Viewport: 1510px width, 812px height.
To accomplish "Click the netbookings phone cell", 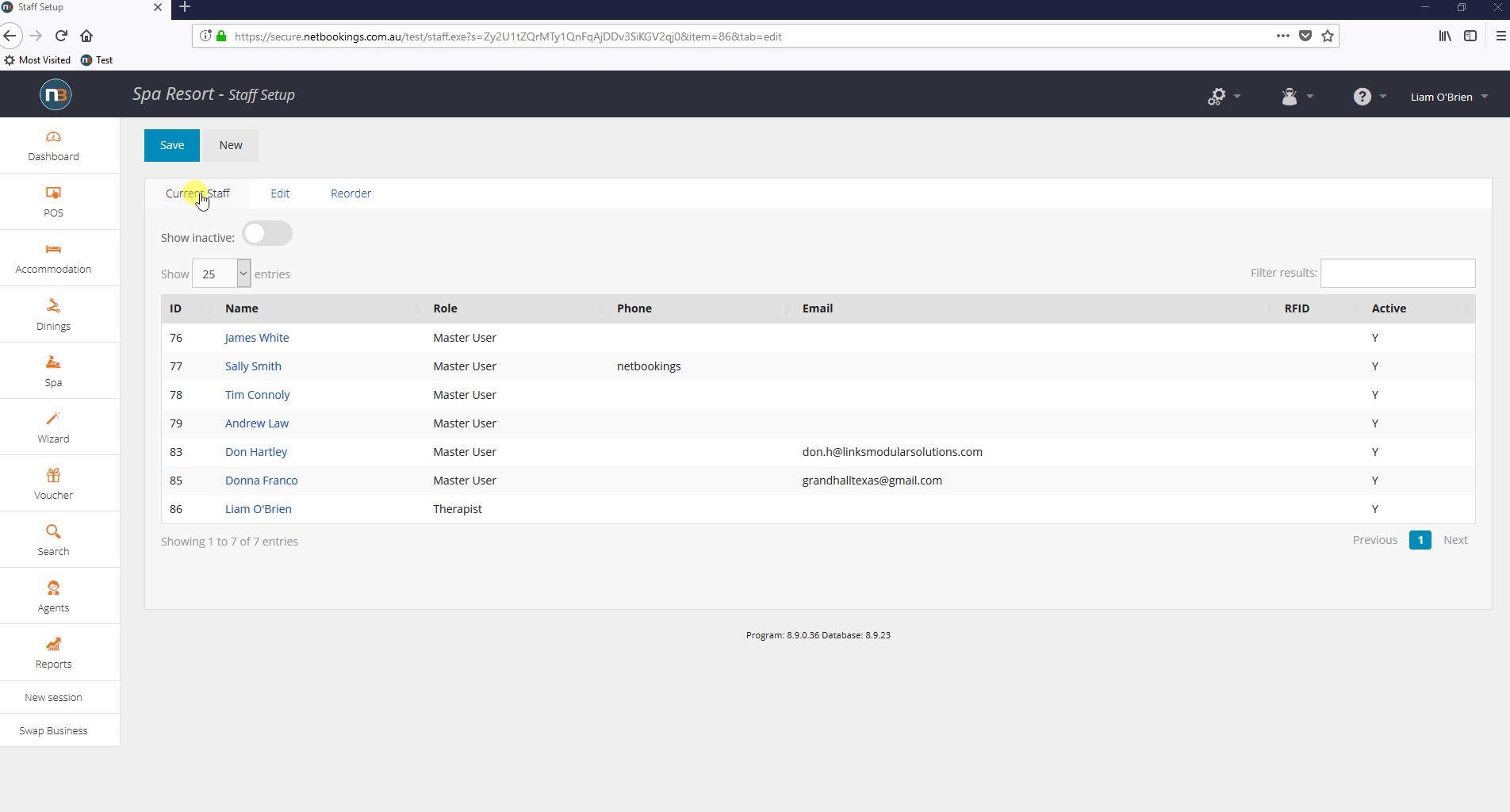I will [649, 366].
